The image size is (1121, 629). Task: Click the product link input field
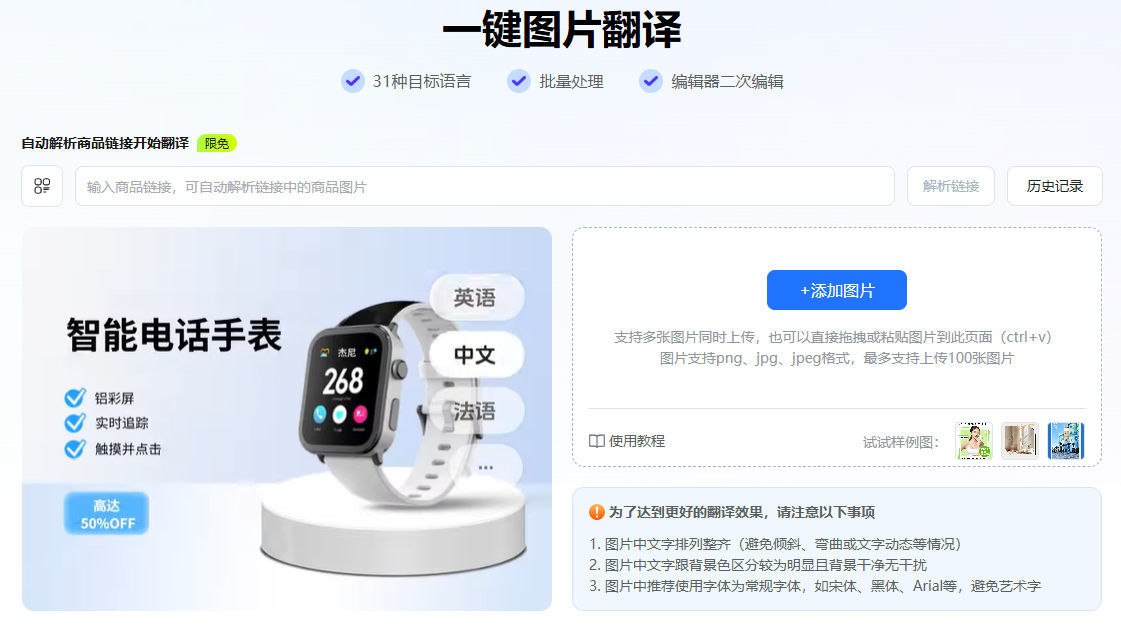coord(485,187)
